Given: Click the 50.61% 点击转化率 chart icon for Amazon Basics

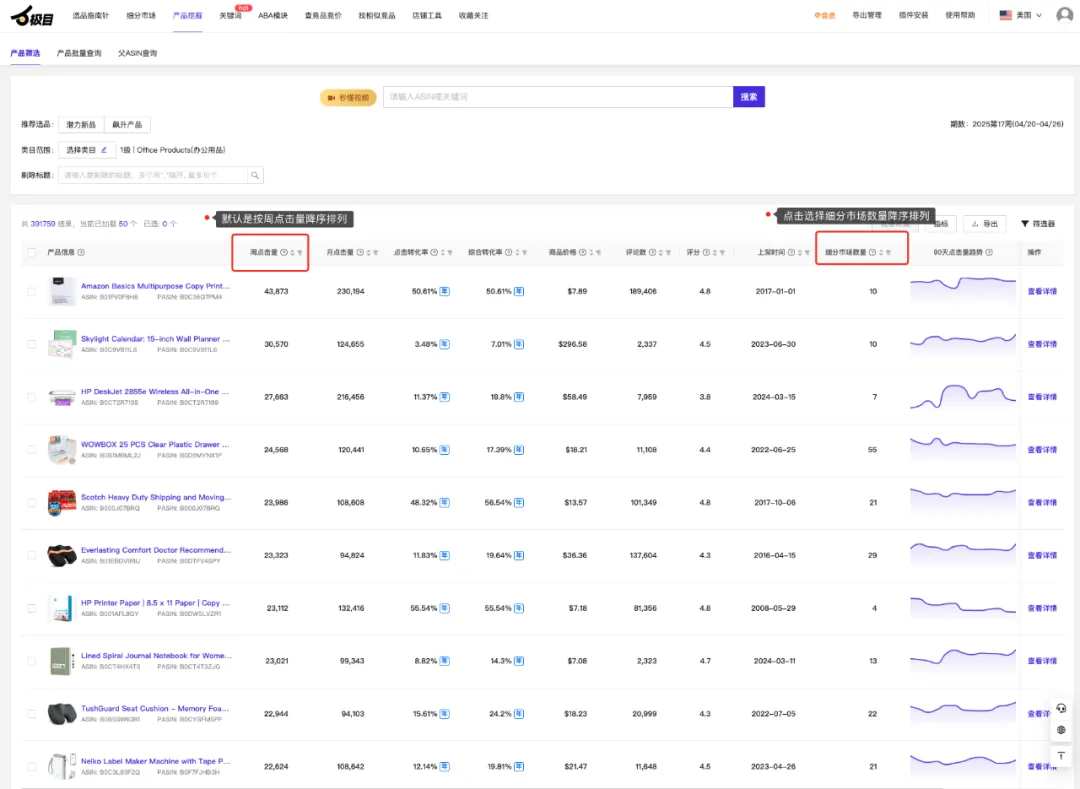Looking at the screenshot, I should (x=445, y=291).
